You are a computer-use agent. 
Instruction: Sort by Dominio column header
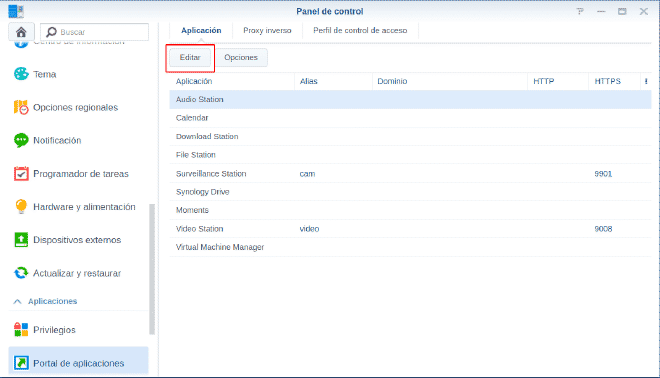(450, 81)
